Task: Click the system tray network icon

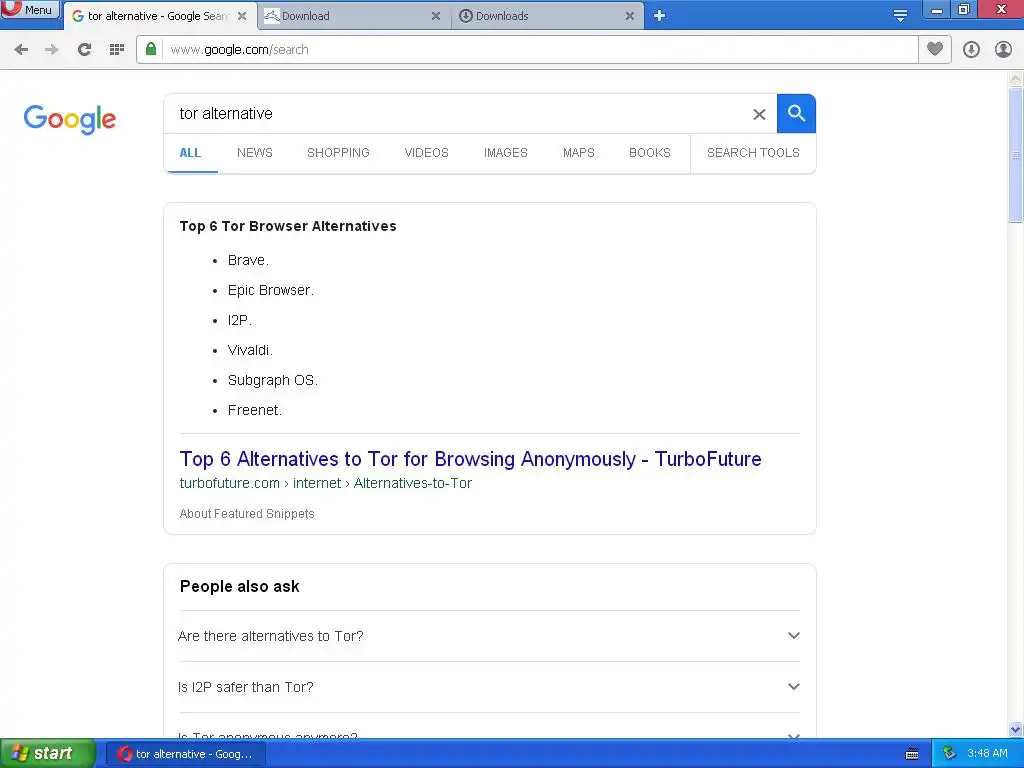Action: pyautogui.click(x=949, y=754)
